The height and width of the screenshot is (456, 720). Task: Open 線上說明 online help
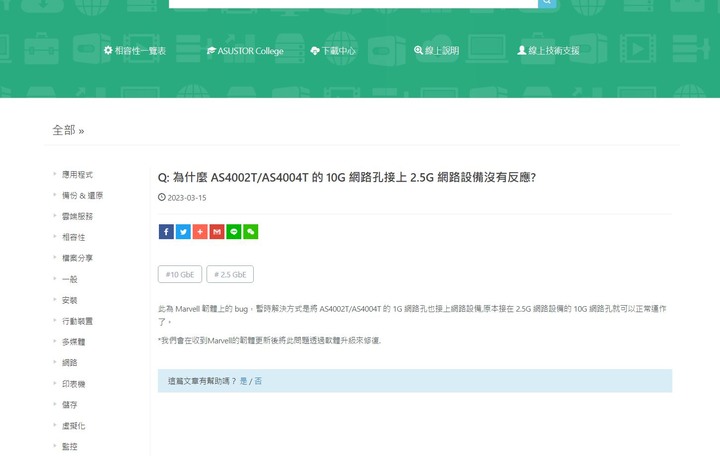[437, 51]
